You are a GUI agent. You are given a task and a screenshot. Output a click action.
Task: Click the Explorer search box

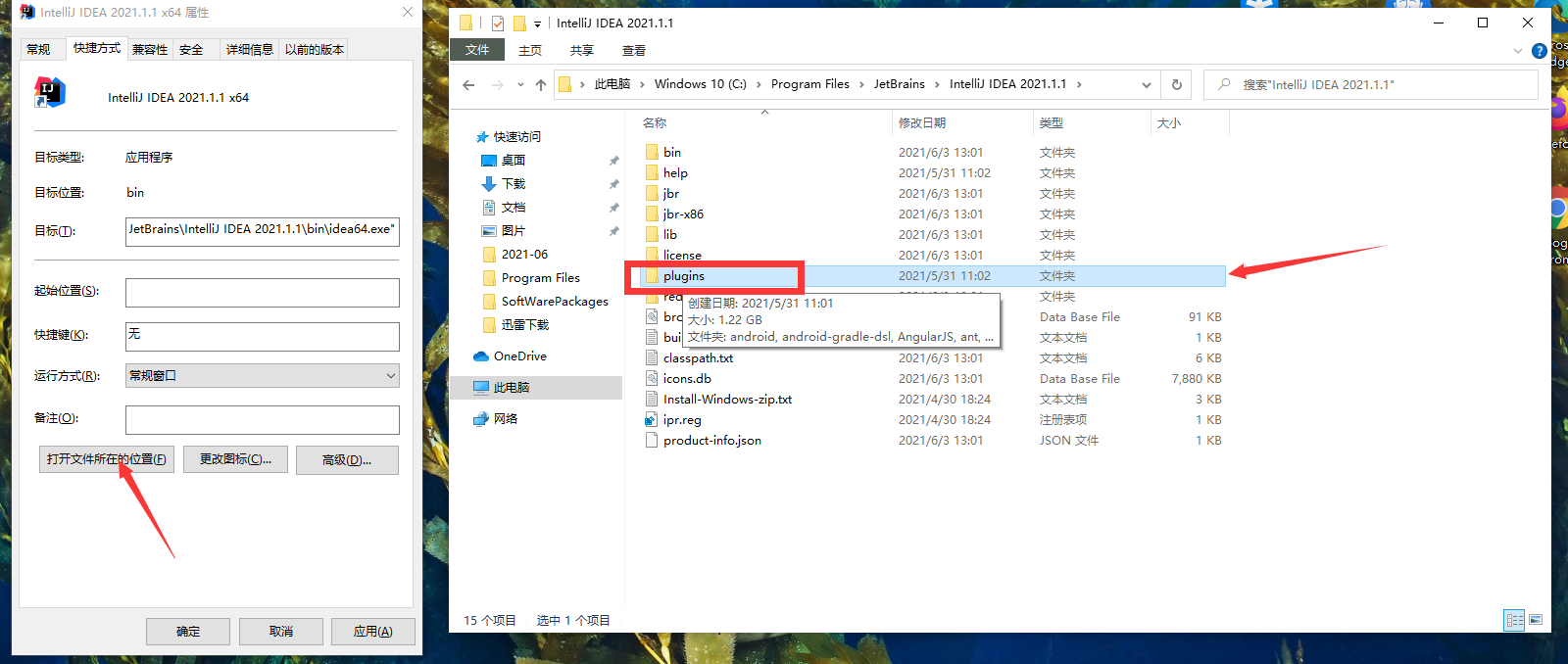click(1371, 85)
